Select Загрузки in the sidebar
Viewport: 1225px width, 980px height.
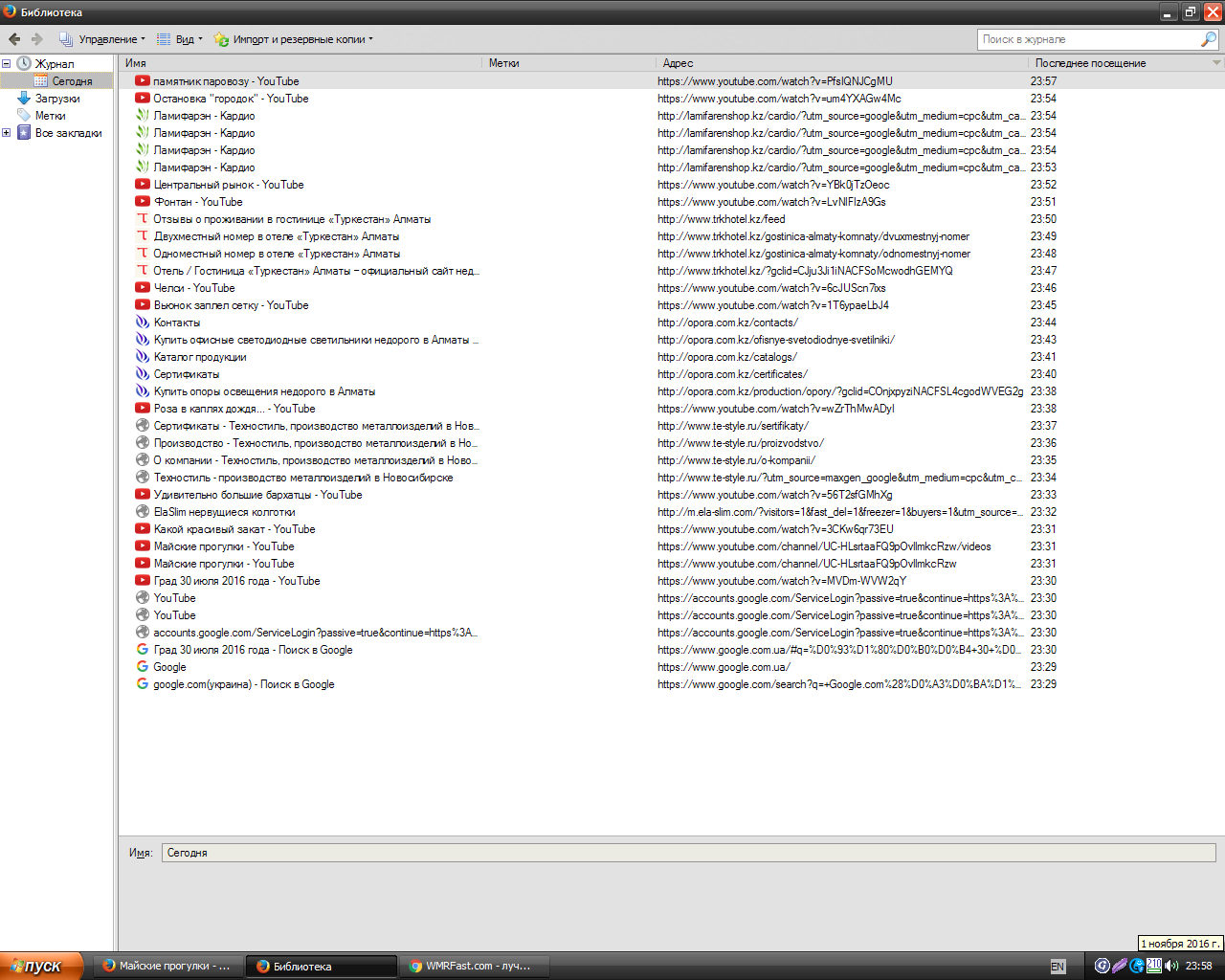tap(57, 99)
